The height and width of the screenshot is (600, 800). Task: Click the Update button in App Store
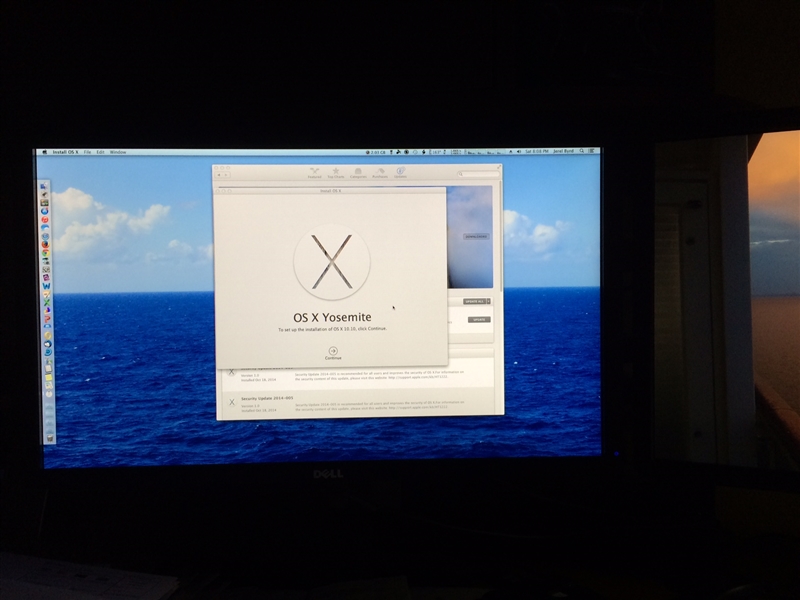[x=479, y=319]
